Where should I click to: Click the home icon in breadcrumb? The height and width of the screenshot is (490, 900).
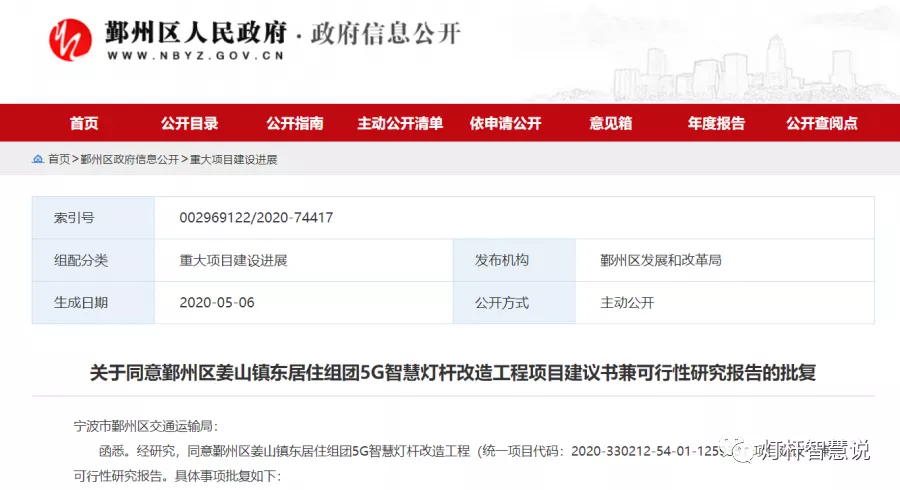pos(38,159)
